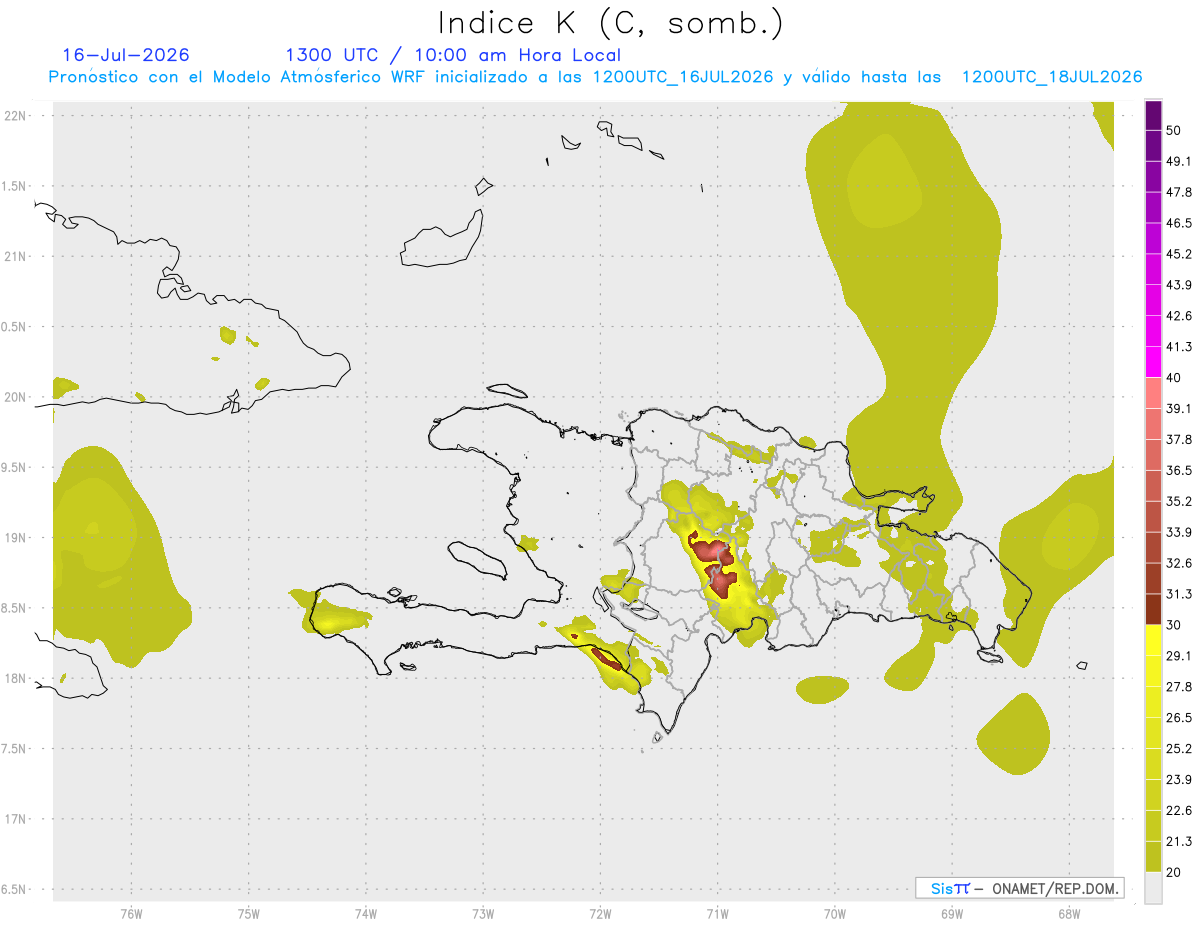The height and width of the screenshot is (927, 1200).
Task: Click longitude axis label "71W"
Action: (717, 914)
